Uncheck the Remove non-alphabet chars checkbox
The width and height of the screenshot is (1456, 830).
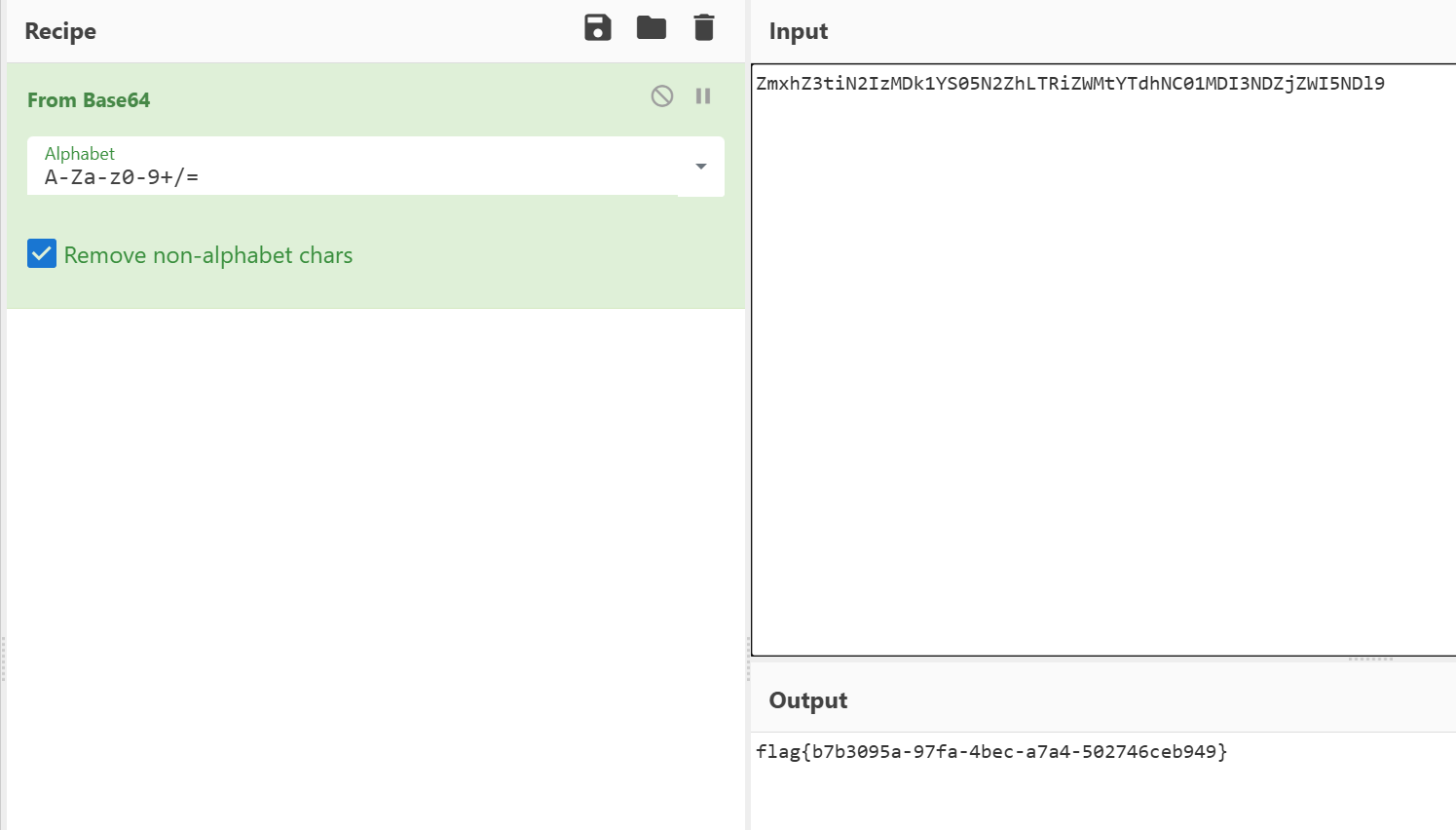click(x=42, y=254)
